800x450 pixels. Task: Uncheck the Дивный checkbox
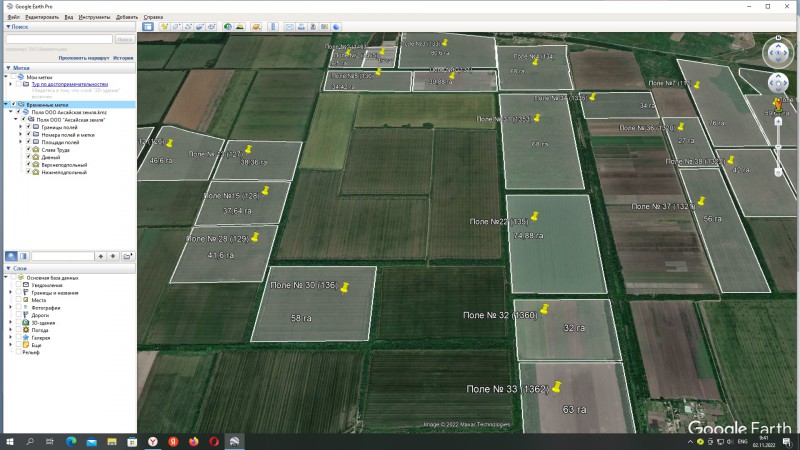29,157
